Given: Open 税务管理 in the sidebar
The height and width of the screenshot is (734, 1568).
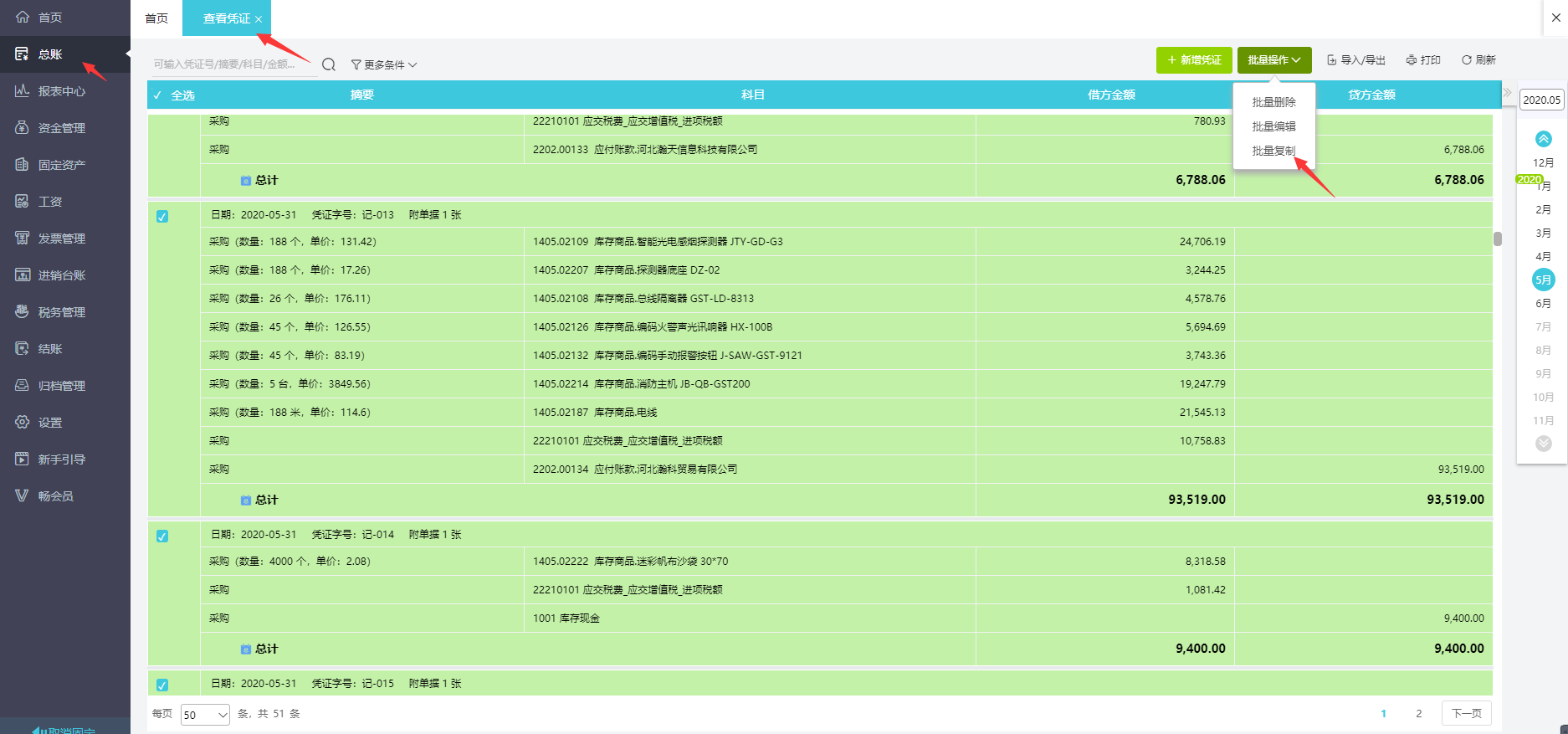Looking at the screenshot, I should tap(64, 312).
